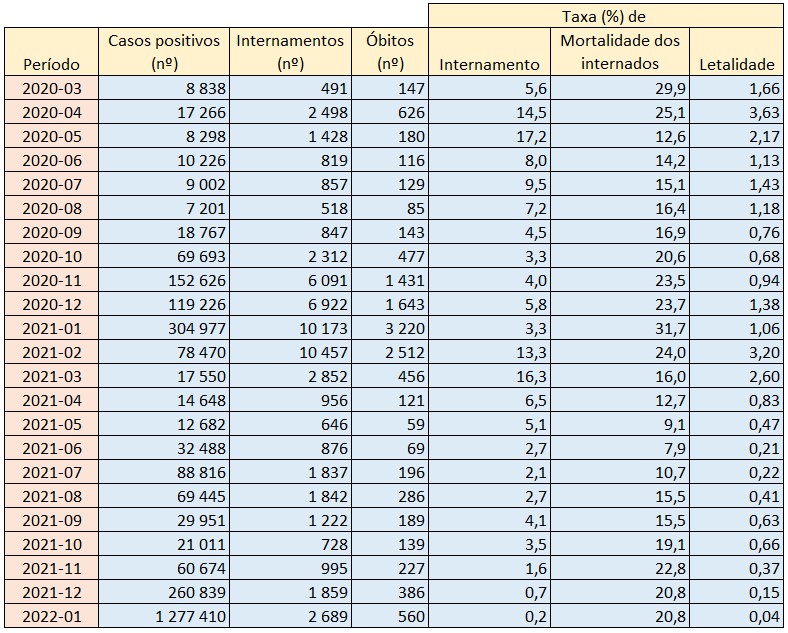The image size is (788, 633).
Task: Select the letalidade value 0,04
Action: (x=761, y=617)
